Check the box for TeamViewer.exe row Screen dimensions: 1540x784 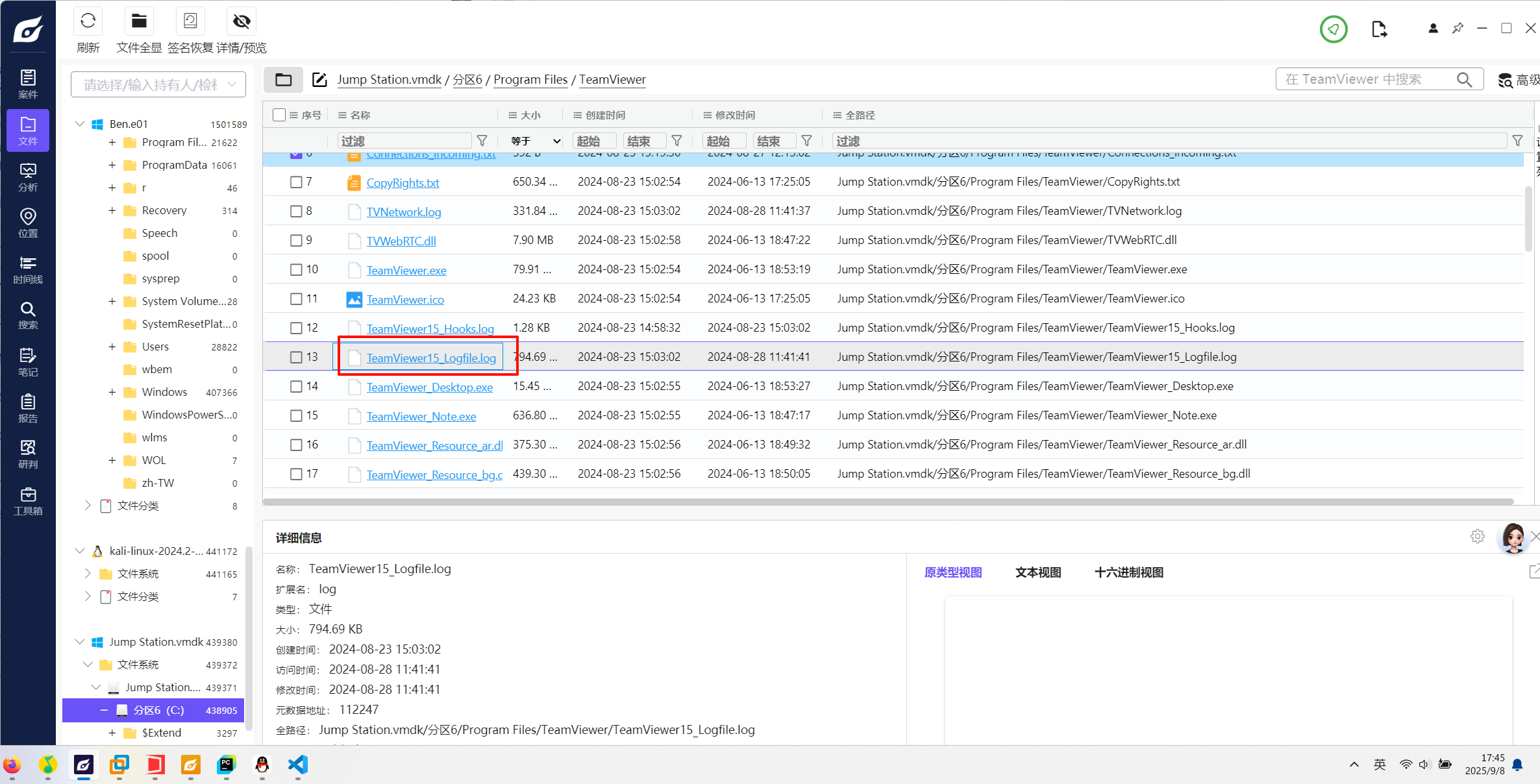point(296,269)
